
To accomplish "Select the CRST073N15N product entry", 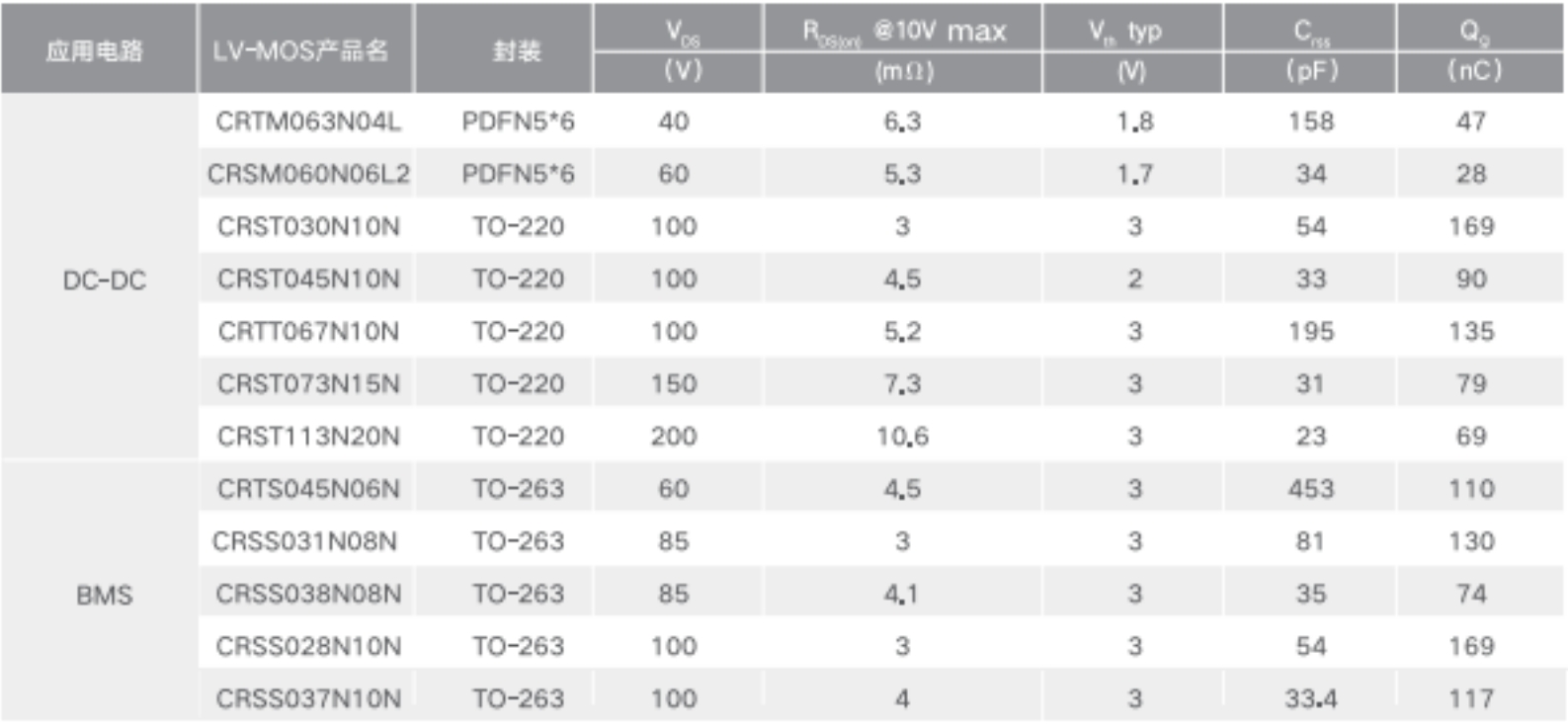I will click(x=307, y=383).
